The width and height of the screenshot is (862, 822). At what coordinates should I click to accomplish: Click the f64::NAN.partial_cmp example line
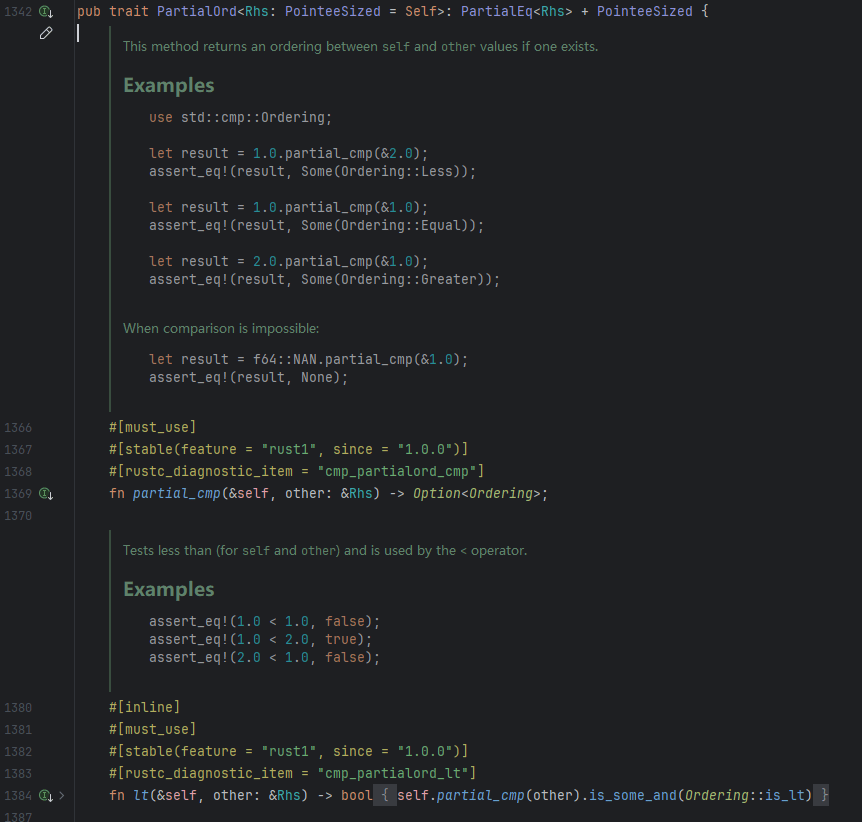click(308, 359)
